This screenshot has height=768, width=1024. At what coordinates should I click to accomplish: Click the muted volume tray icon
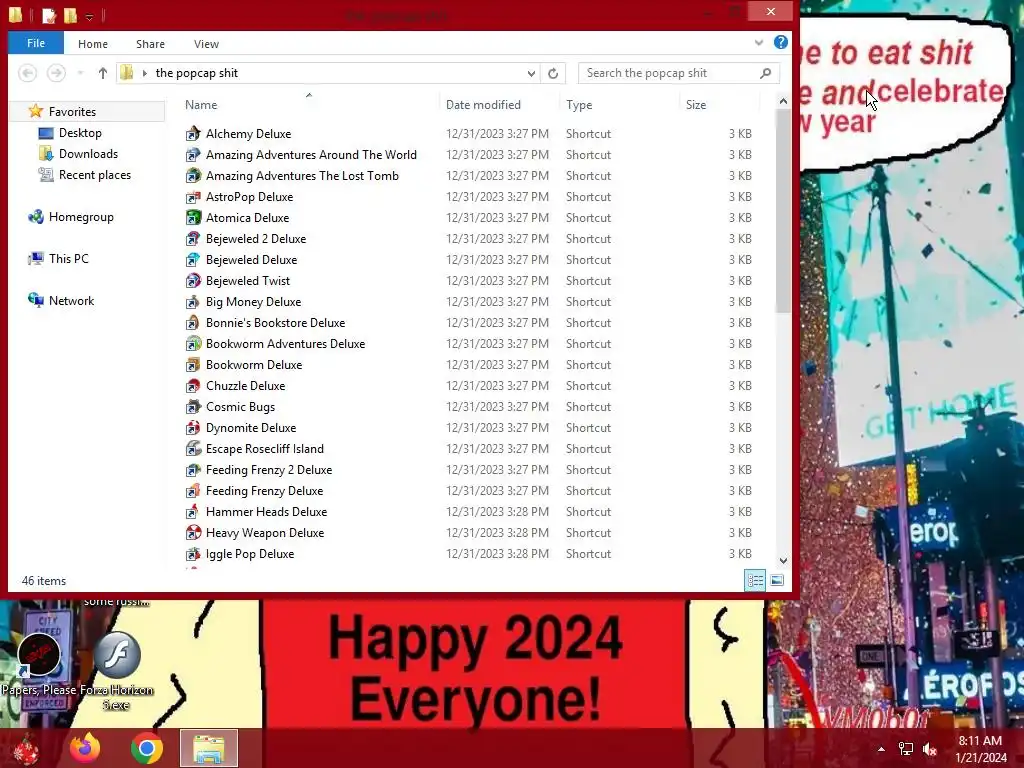(x=930, y=749)
